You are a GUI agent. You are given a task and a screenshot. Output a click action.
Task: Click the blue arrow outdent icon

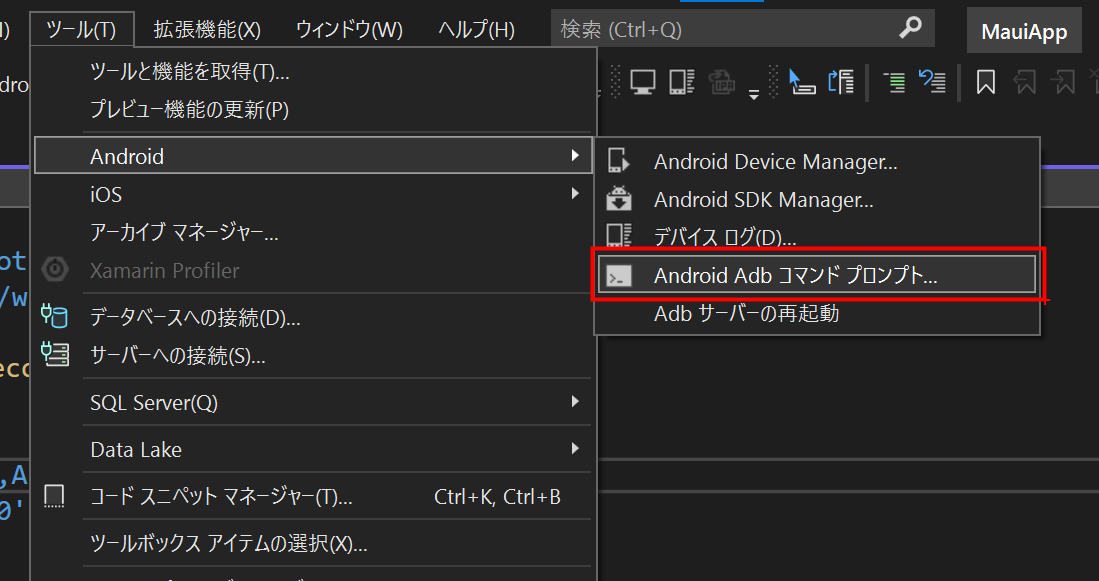pyautogui.click(x=932, y=81)
